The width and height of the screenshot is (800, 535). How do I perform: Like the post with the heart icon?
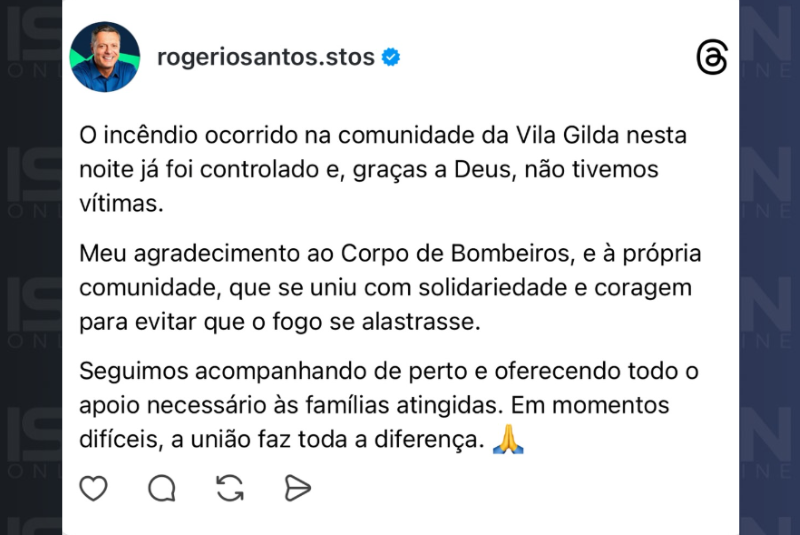click(x=93, y=488)
